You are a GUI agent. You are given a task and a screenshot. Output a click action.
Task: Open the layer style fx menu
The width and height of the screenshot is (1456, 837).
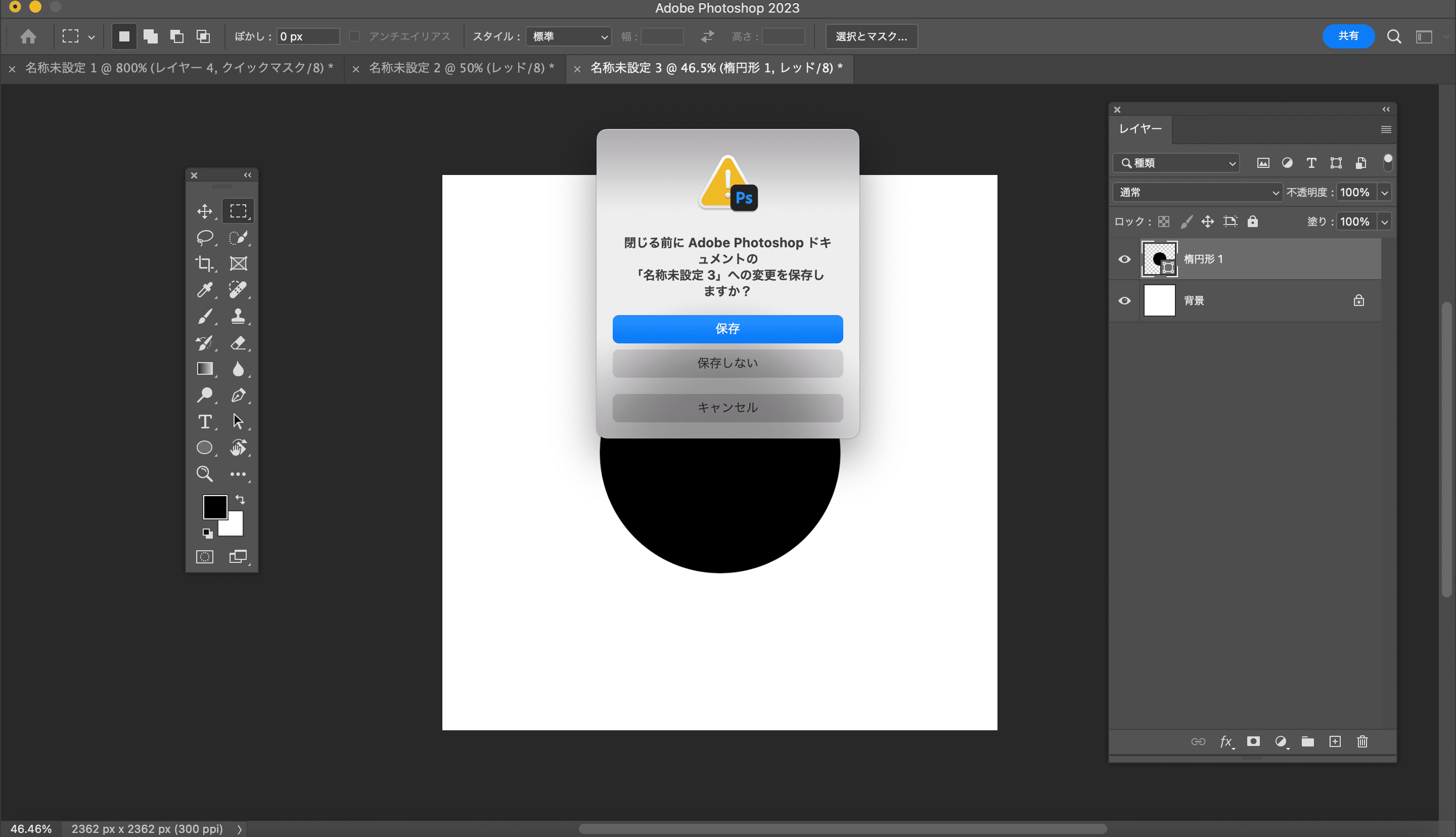pyautogui.click(x=1226, y=741)
